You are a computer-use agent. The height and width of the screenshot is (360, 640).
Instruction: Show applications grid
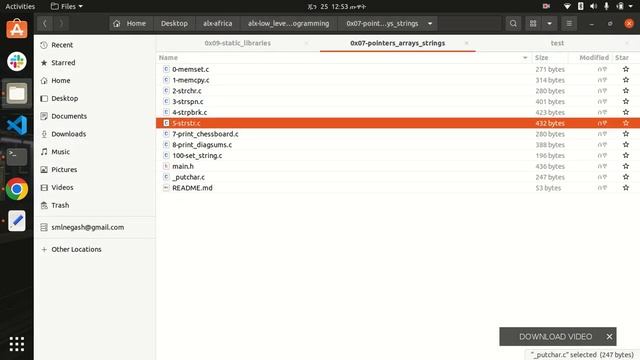17,344
